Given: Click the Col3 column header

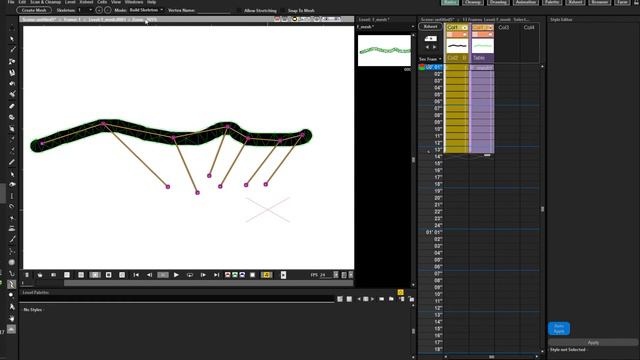Looking at the screenshot, I should [504, 27].
